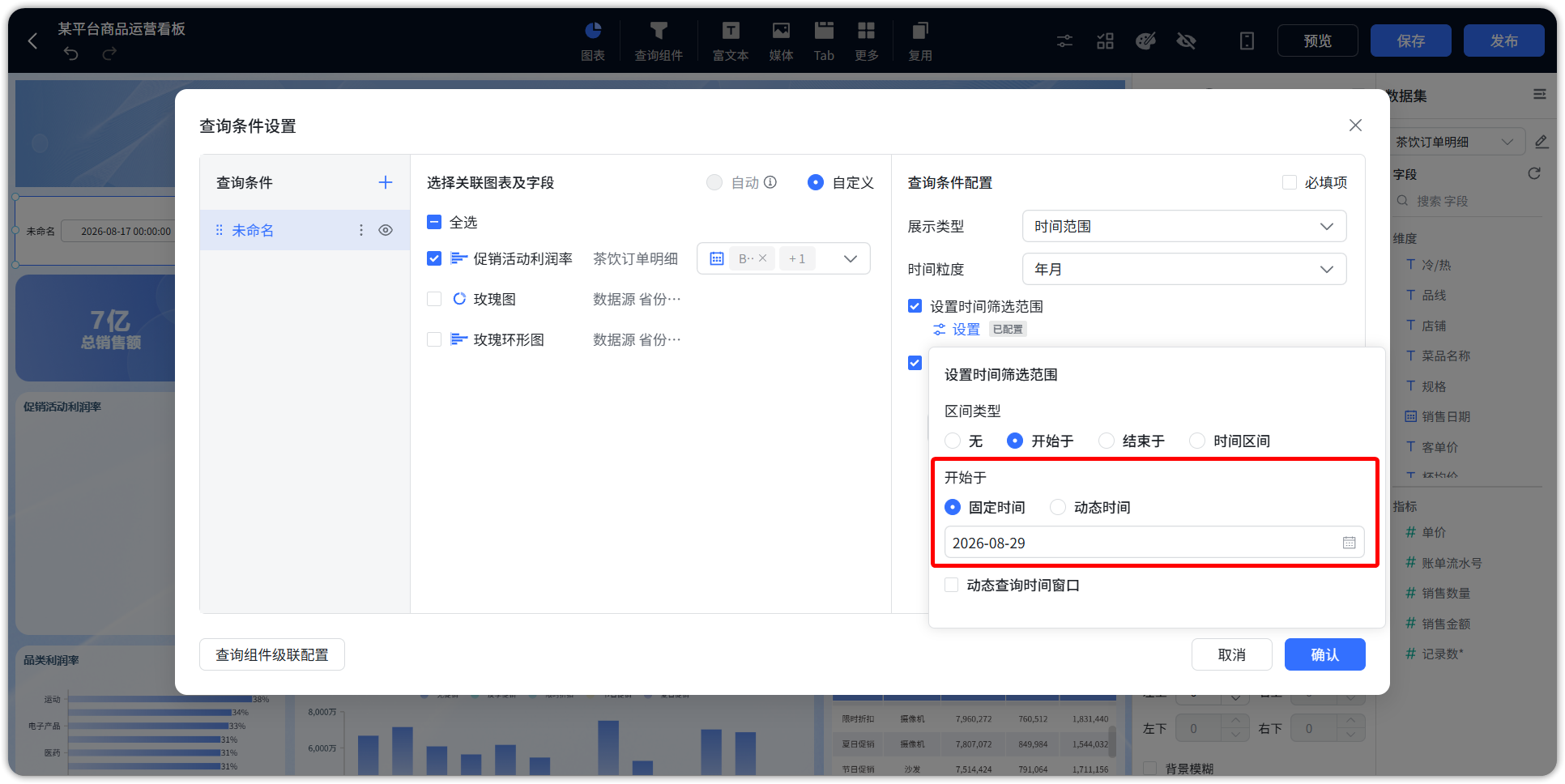Select 无 interval type radio
This screenshot has width=1565, height=784.
point(953,441)
